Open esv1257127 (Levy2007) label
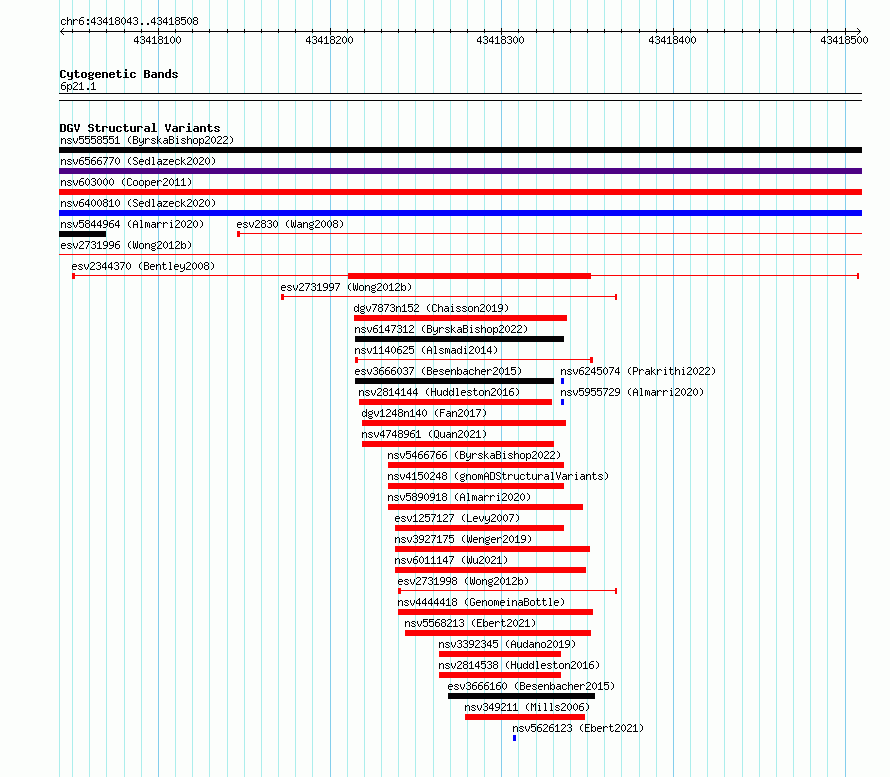Viewport: 890px width, 777px height. point(457,518)
